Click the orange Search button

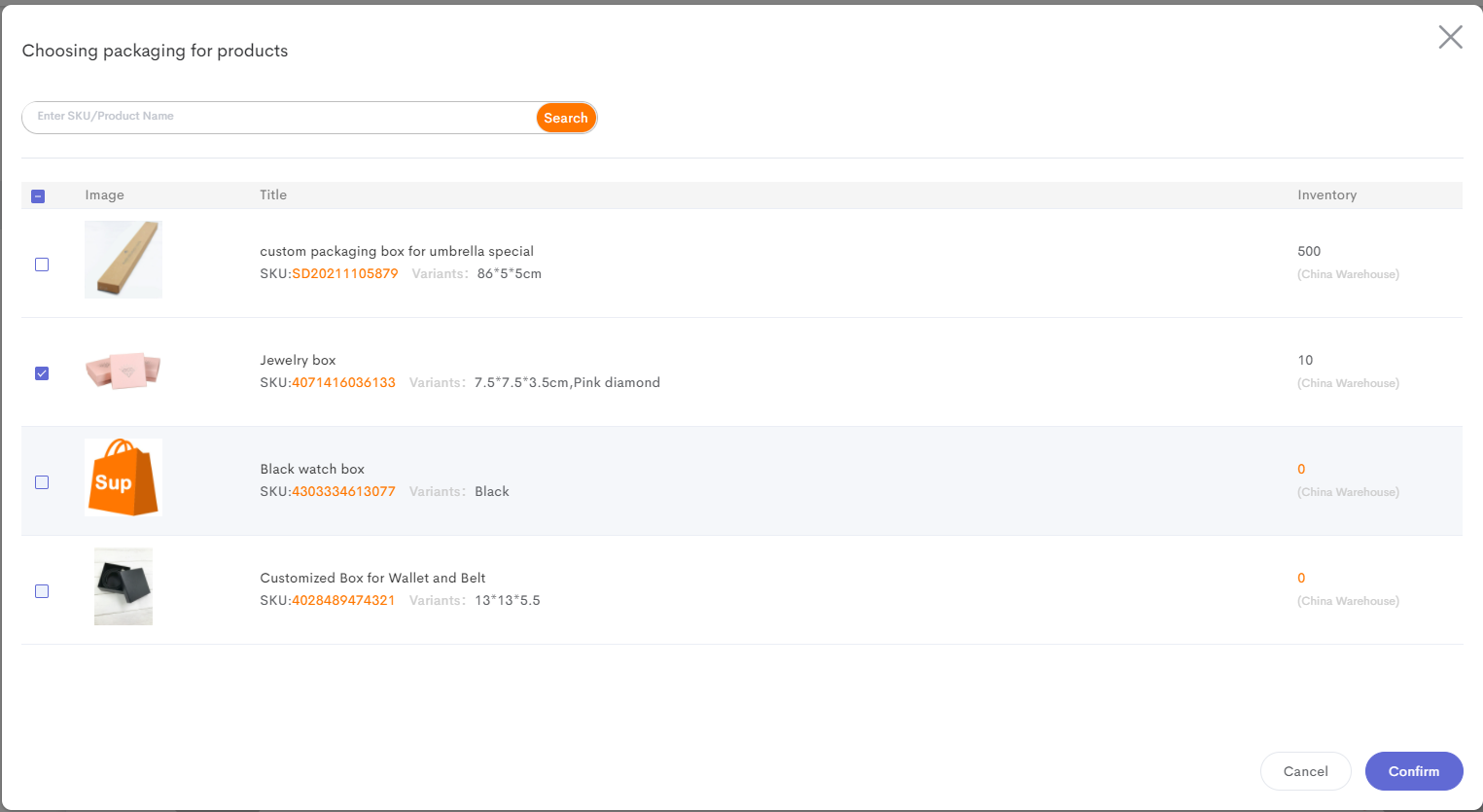coord(565,117)
